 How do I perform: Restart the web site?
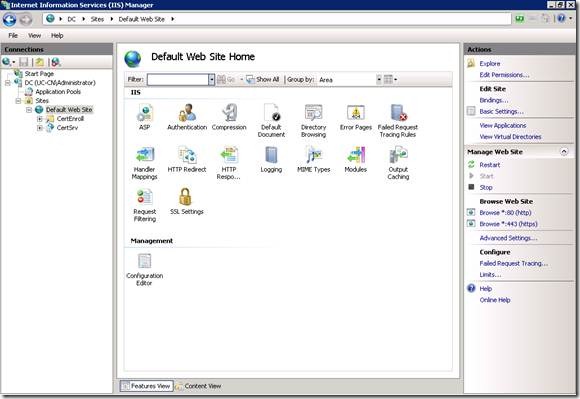(x=489, y=165)
